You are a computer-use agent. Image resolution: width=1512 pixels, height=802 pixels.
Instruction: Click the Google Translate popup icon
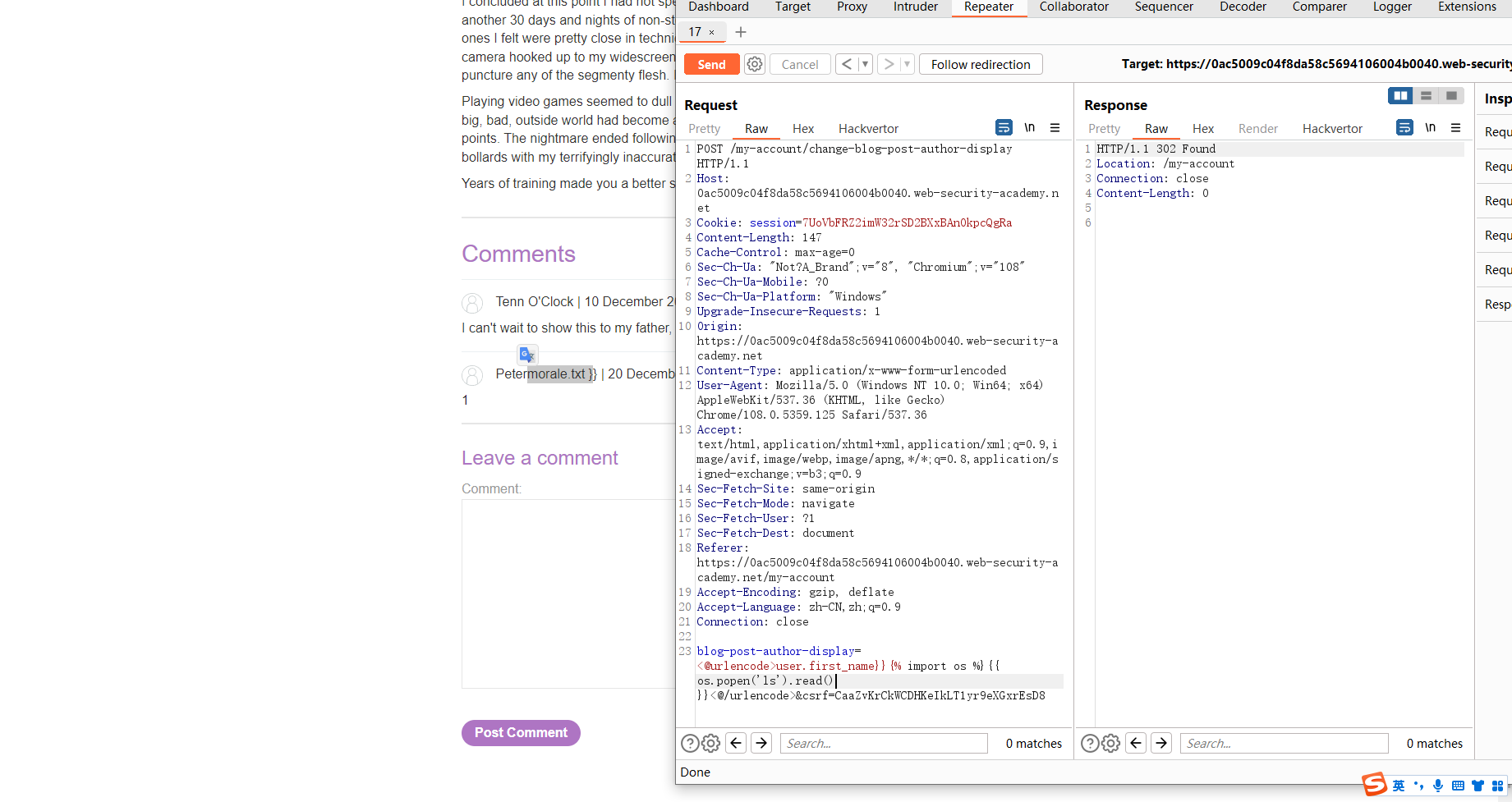[527, 355]
